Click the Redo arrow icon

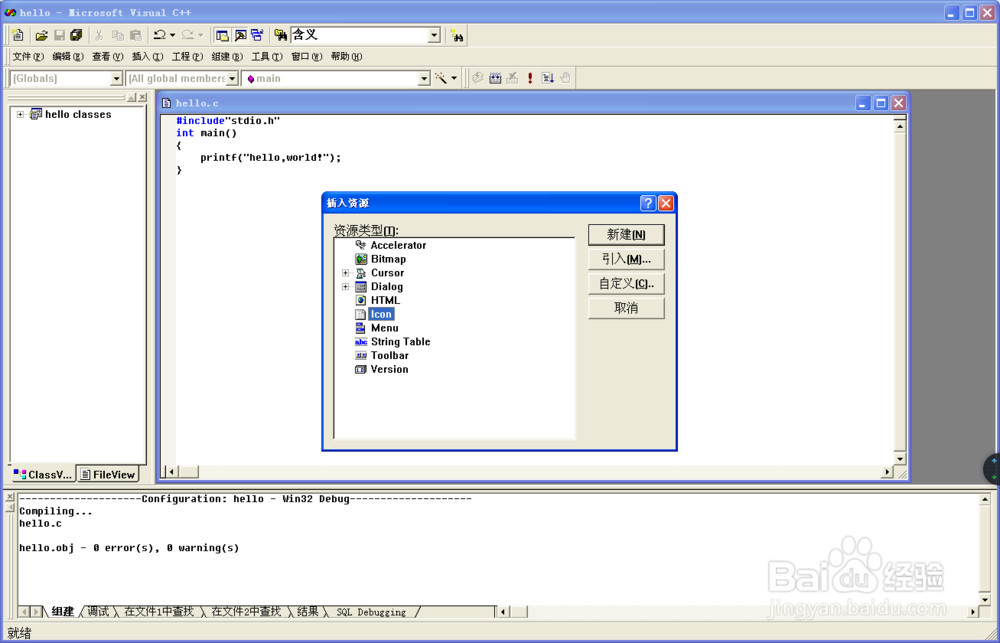[x=188, y=35]
